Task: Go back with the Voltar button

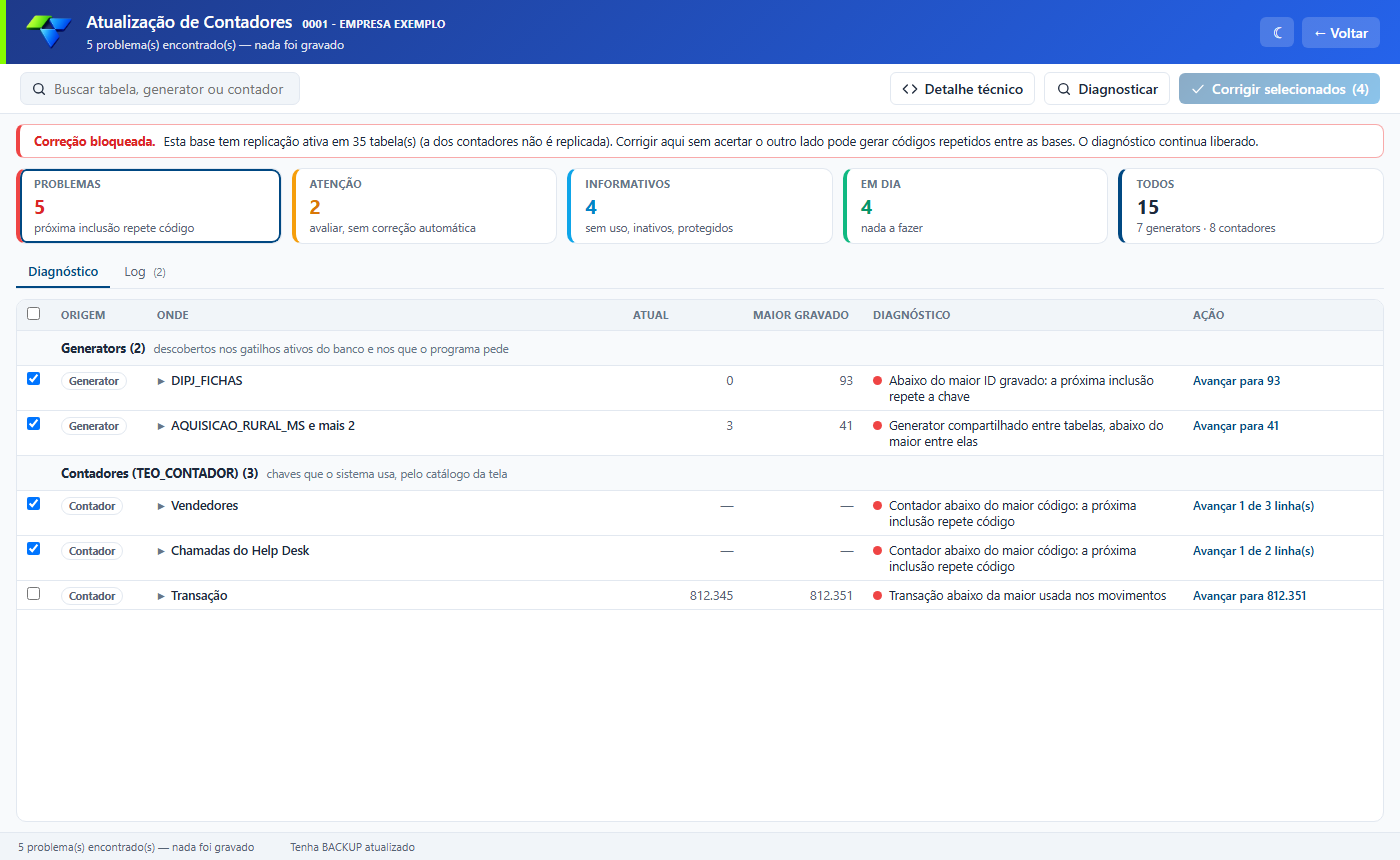Action: [x=1340, y=32]
